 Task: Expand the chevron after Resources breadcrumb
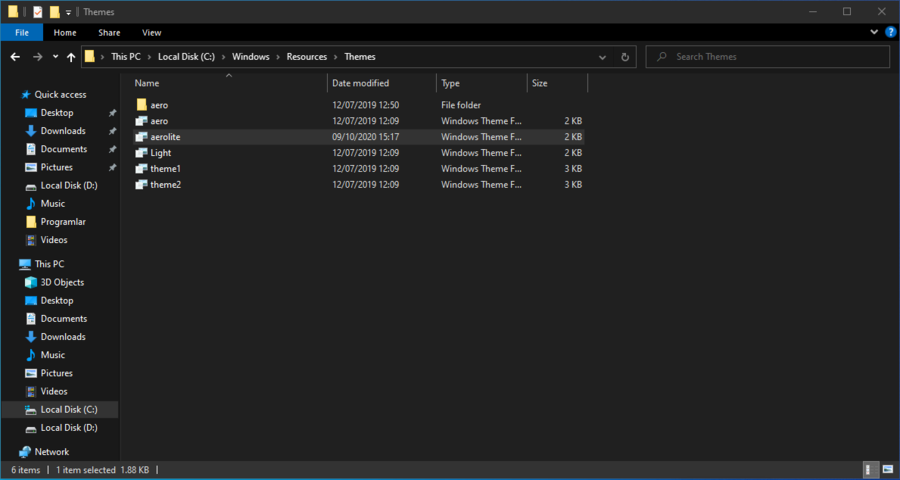pos(335,57)
